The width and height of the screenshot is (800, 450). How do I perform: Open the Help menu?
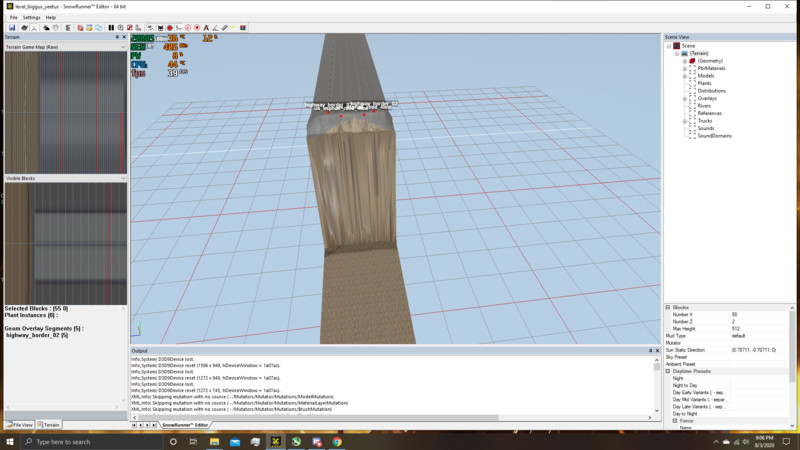(51, 17)
